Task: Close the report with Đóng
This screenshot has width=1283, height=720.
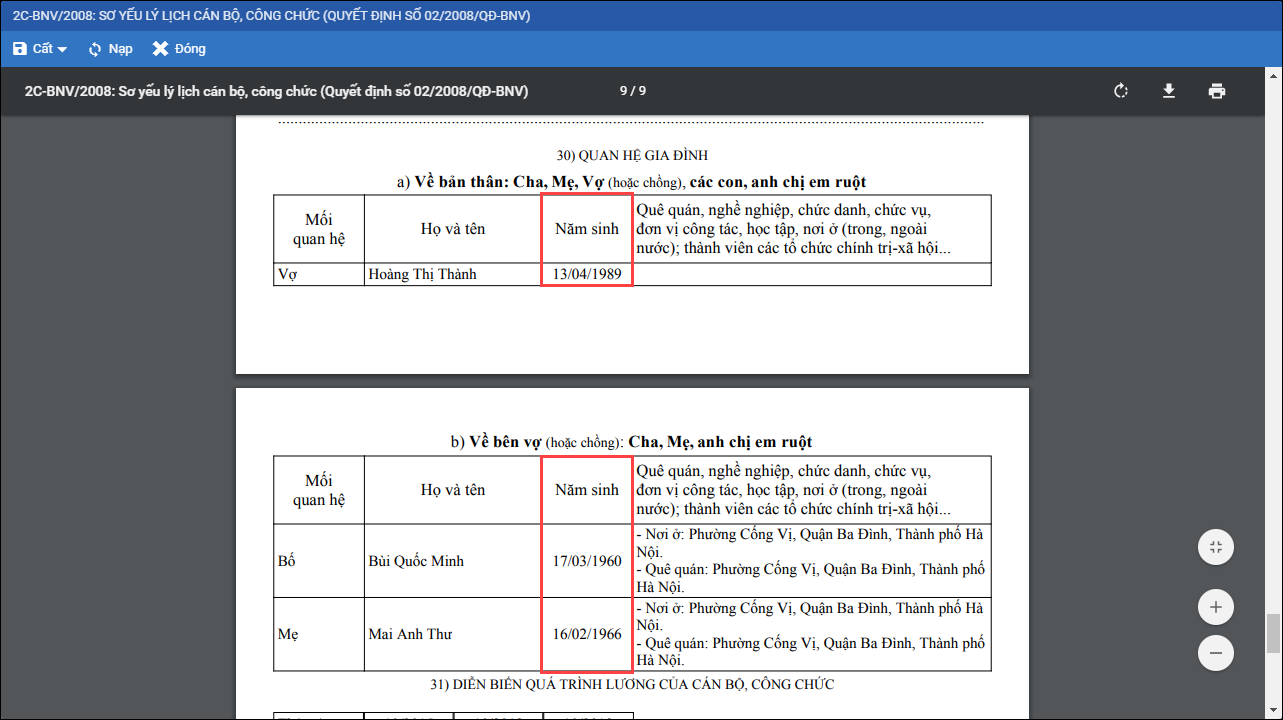Action: click(x=179, y=49)
